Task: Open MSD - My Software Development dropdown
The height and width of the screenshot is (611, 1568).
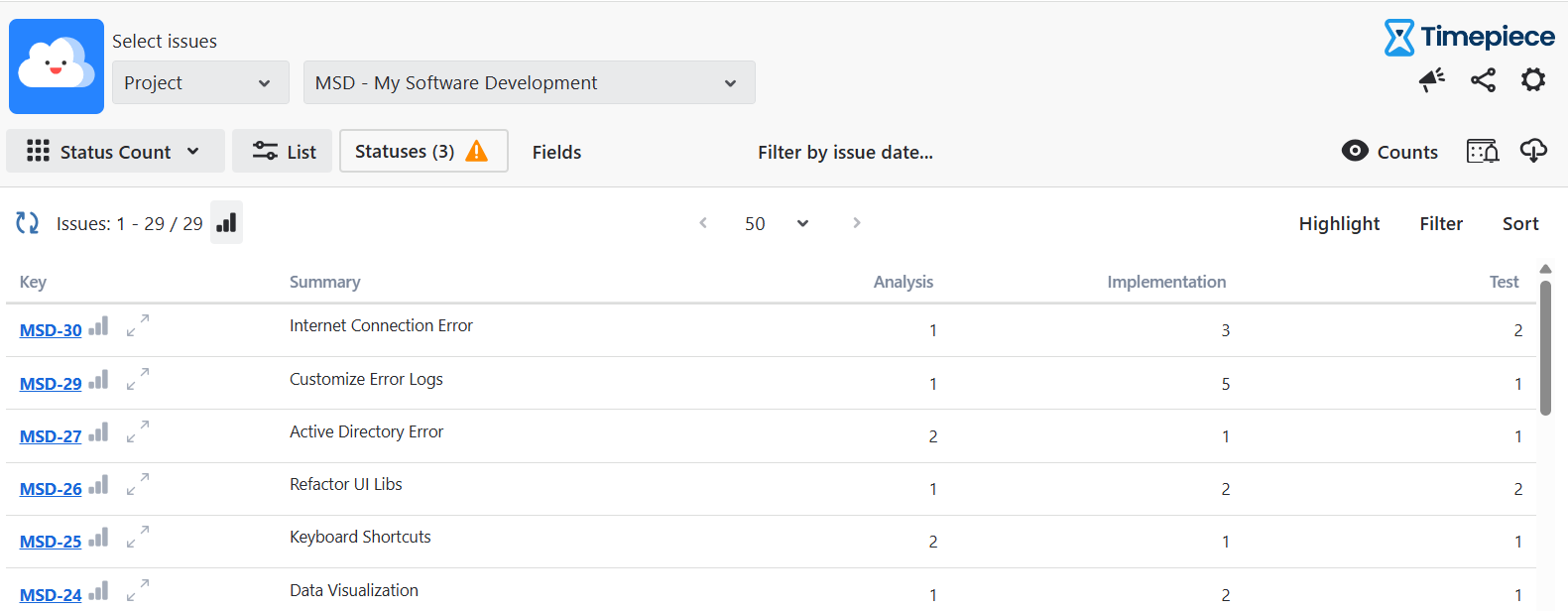Action: pyautogui.click(x=530, y=82)
